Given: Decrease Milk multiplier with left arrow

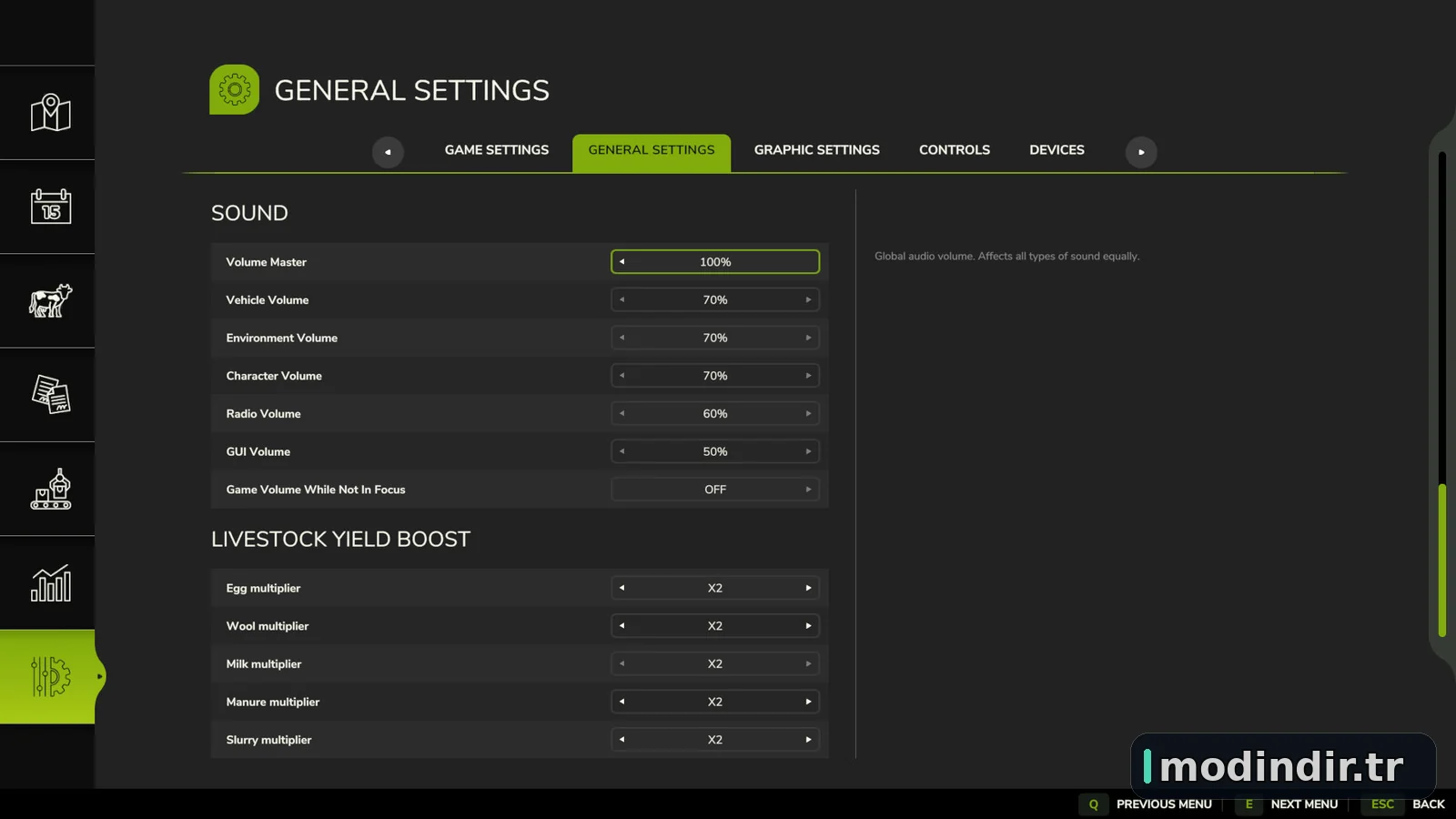Looking at the screenshot, I should tap(622, 664).
